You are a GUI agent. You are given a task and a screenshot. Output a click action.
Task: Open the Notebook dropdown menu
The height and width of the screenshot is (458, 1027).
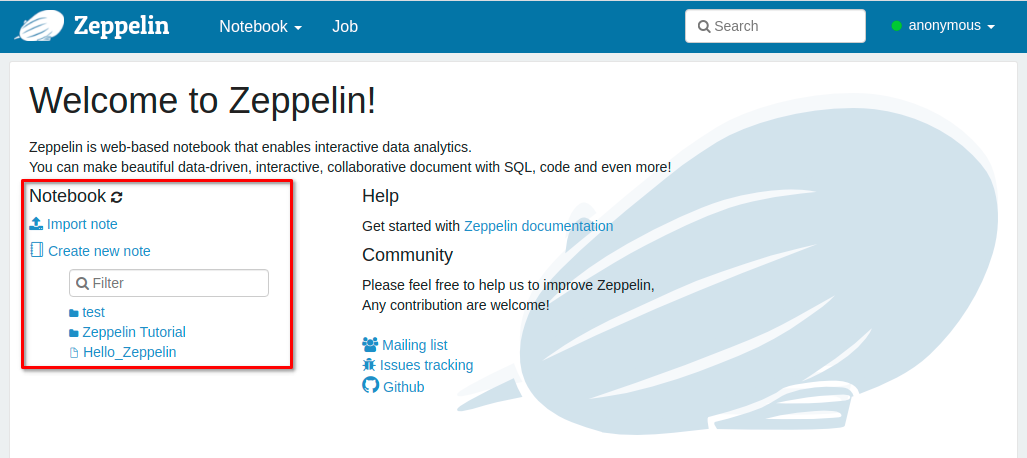tap(260, 27)
